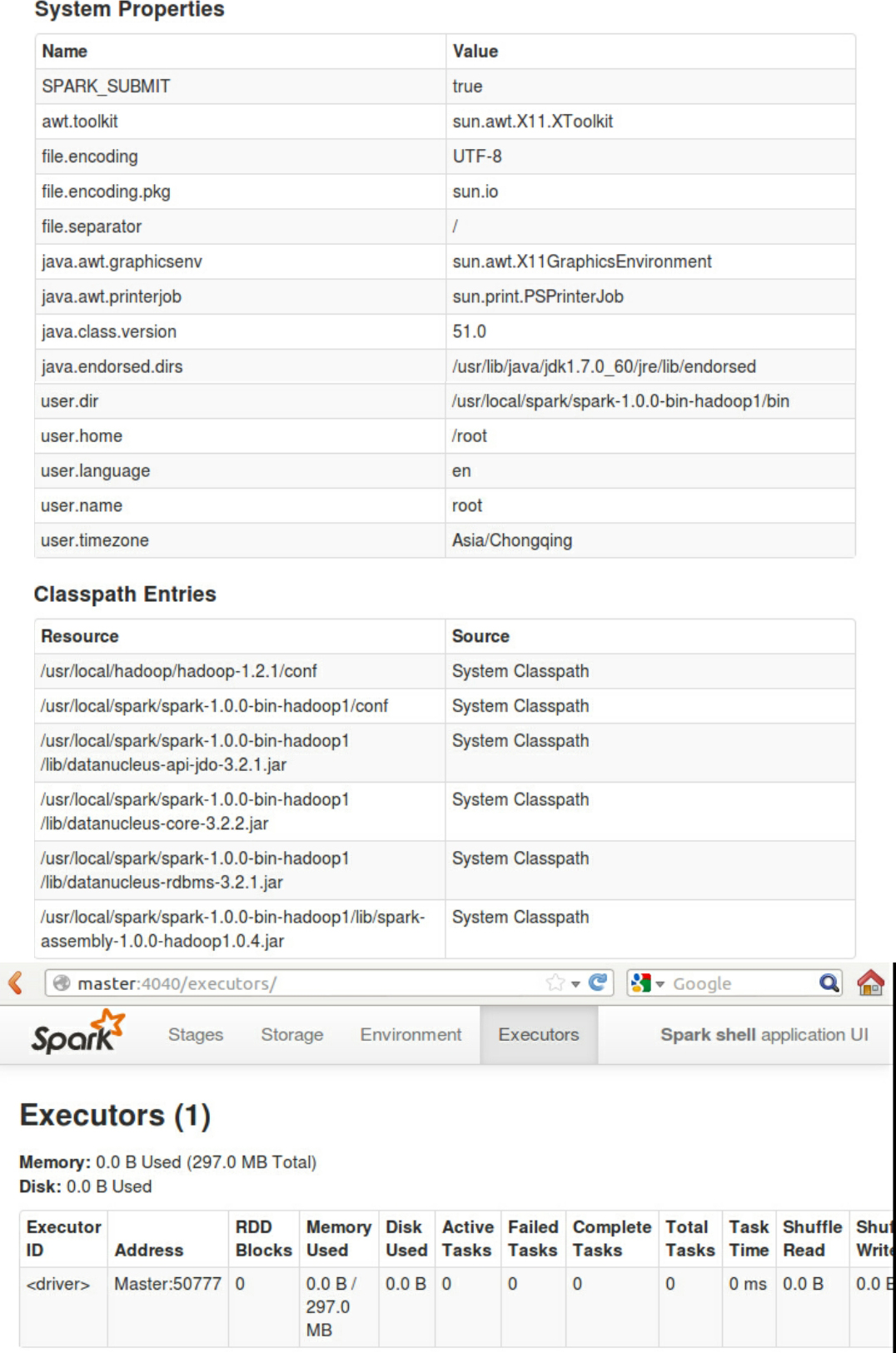The height and width of the screenshot is (1353, 896).
Task: Click the Task Time column header
Action: (x=749, y=1238)
